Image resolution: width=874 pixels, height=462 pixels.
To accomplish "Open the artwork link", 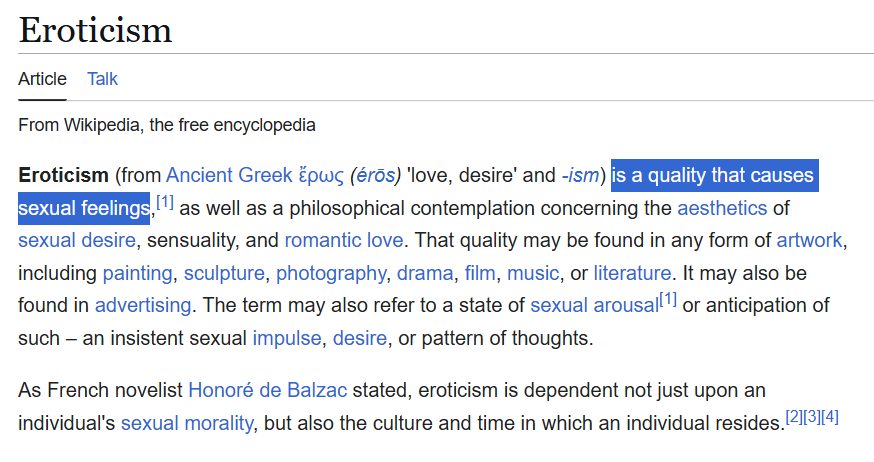I will point(809,241).
